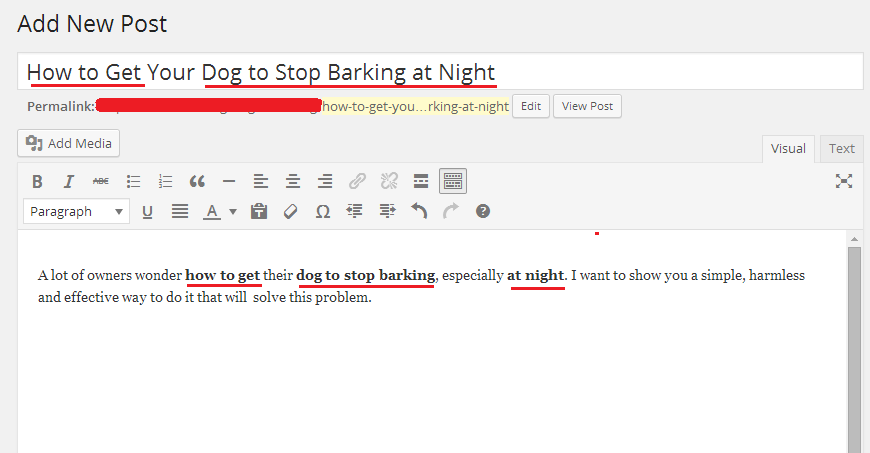
Task: Apply the text color
Action: 211,212
